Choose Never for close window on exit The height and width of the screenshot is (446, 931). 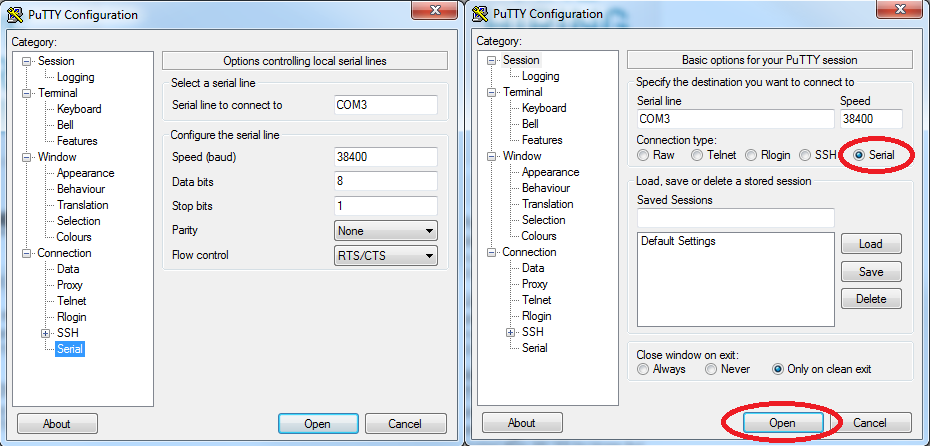point(711,369)
